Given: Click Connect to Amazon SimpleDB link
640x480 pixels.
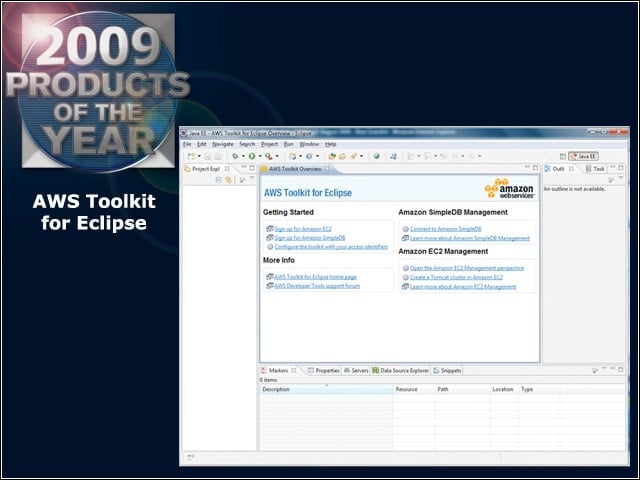Looking at the screenshot, I should (445, 229).
